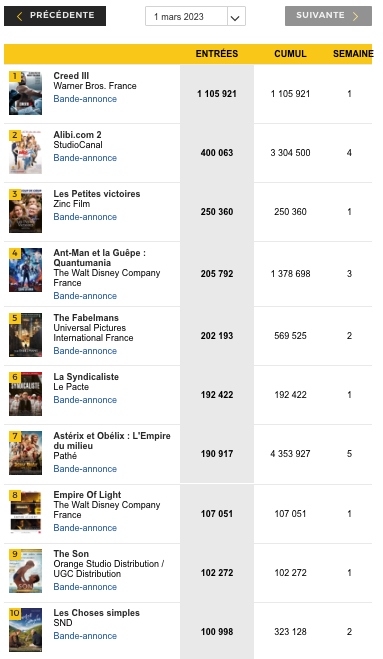Open the Les Choses simples poster
The image size is (383, 659).
coord(26,630)
